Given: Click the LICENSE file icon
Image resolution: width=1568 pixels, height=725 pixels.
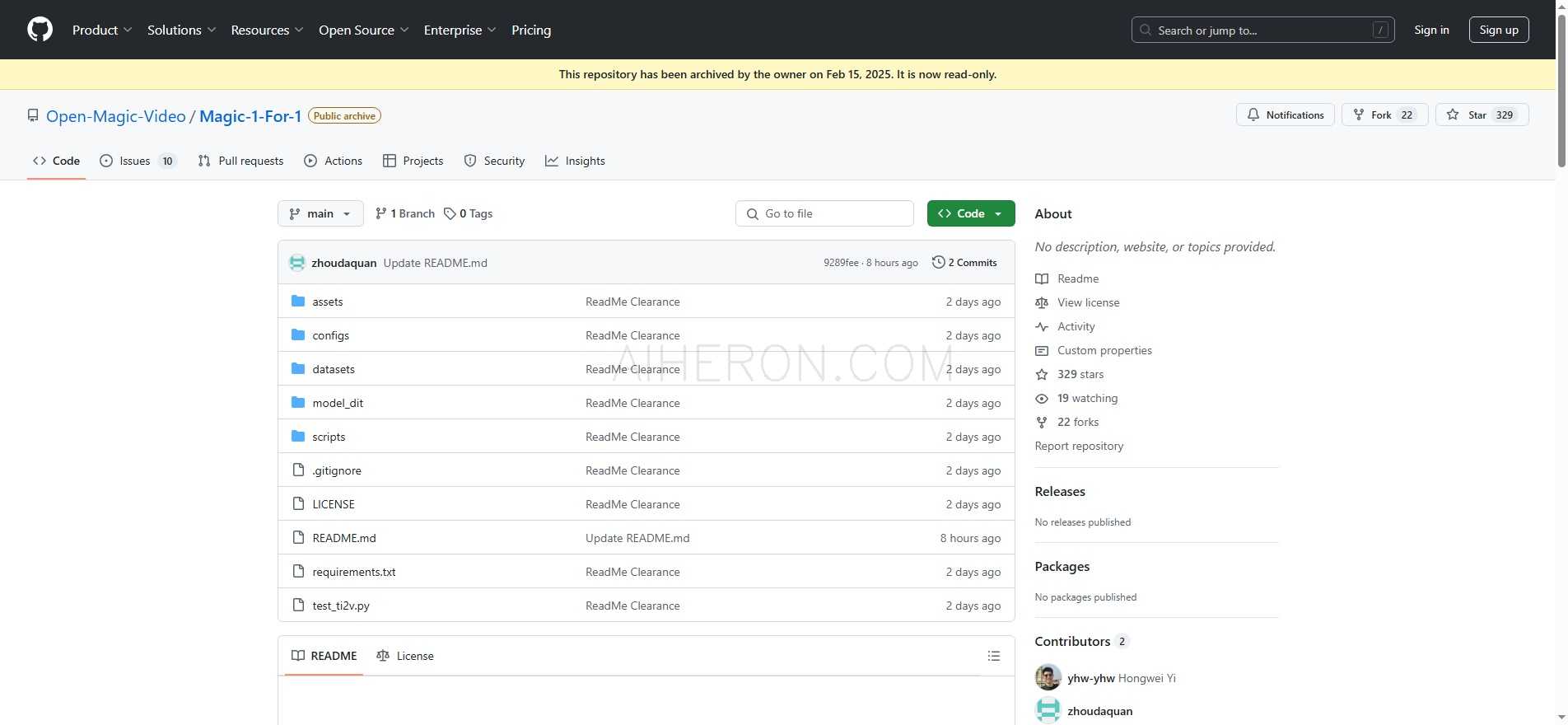Looking at the screenshot, I should click(298, 504).
